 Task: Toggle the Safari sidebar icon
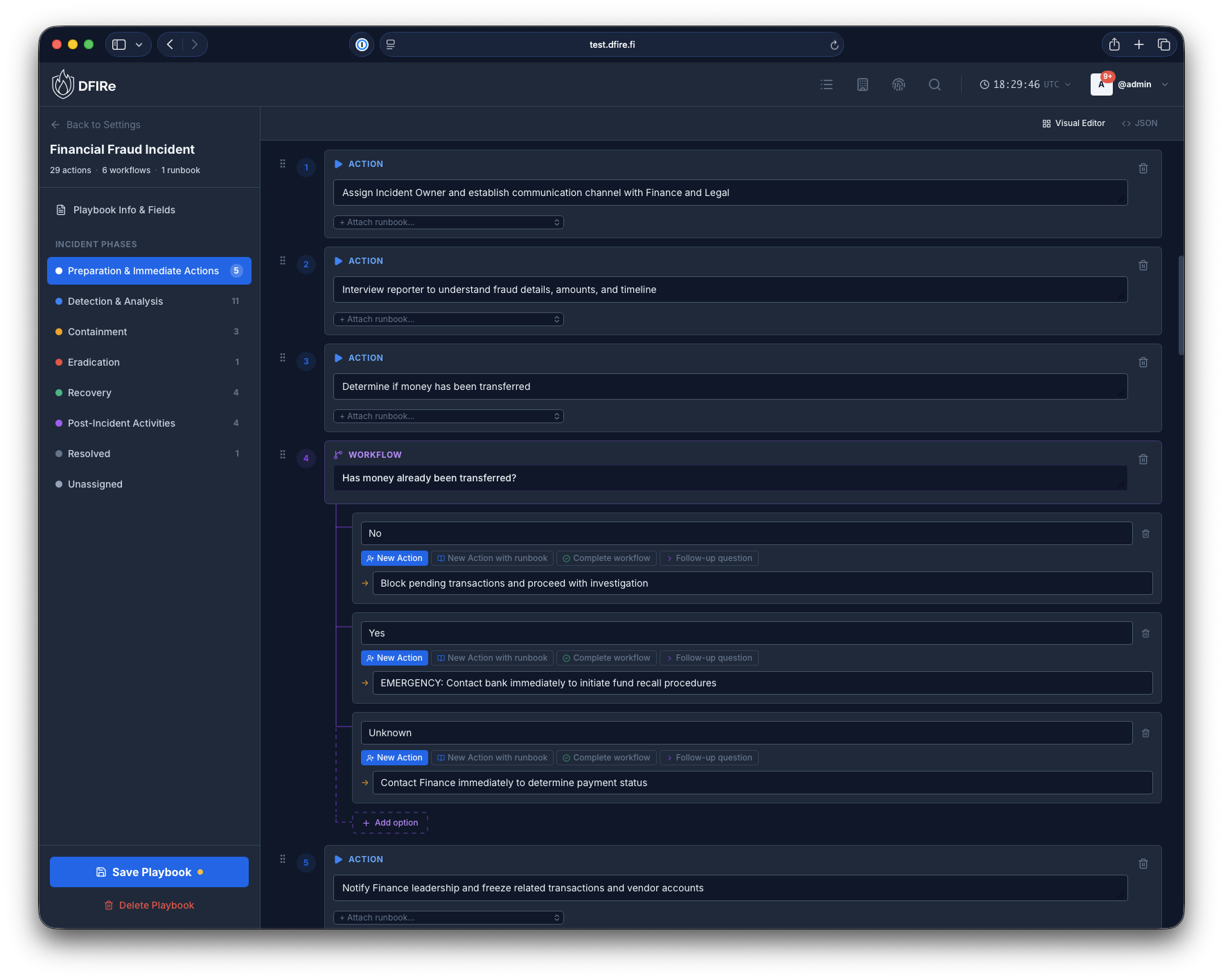119,44
